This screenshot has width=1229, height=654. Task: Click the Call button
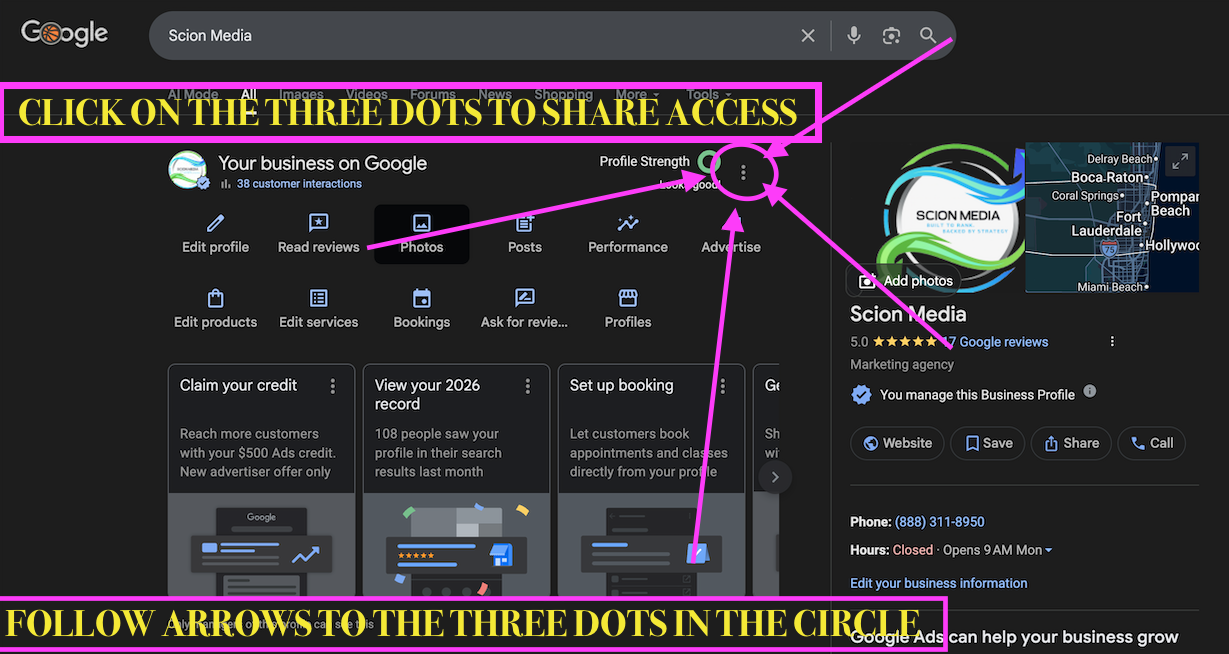[x=1151, y=443]
